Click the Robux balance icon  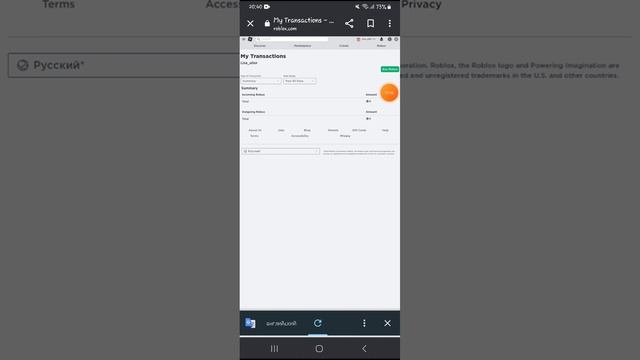[389, 39]
